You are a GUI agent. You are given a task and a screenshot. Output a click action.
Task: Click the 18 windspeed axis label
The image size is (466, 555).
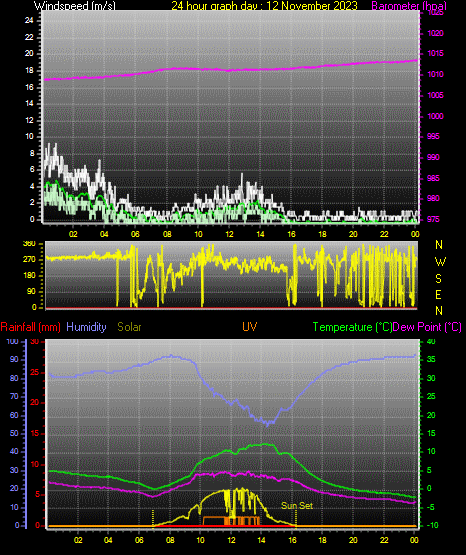(x=29, y=70)
